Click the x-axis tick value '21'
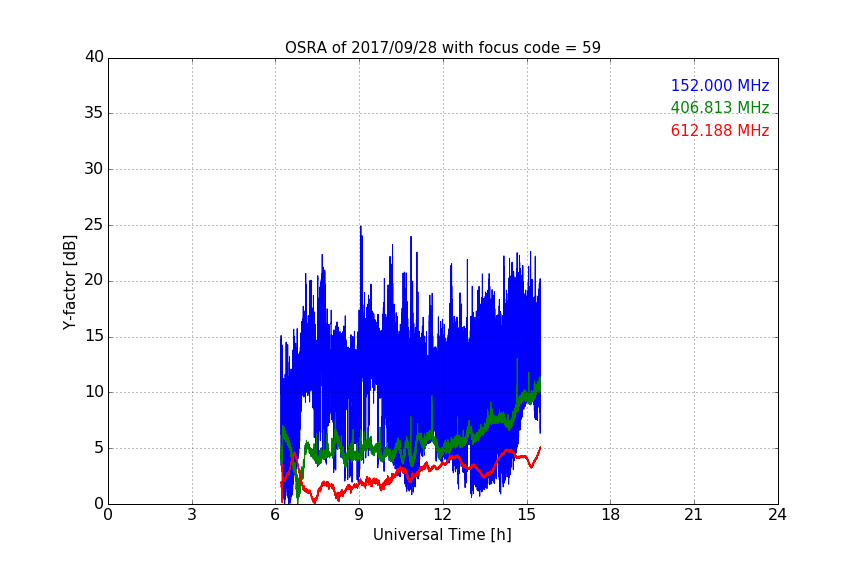This screenshot has width=864, height=576. pos(694,515)
